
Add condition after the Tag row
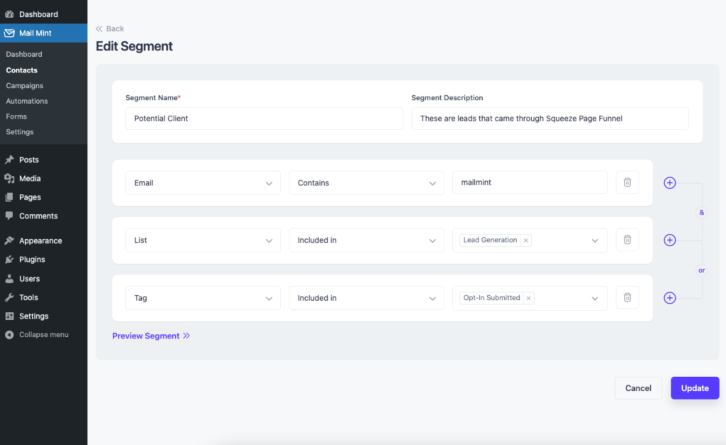coord(670,298)
